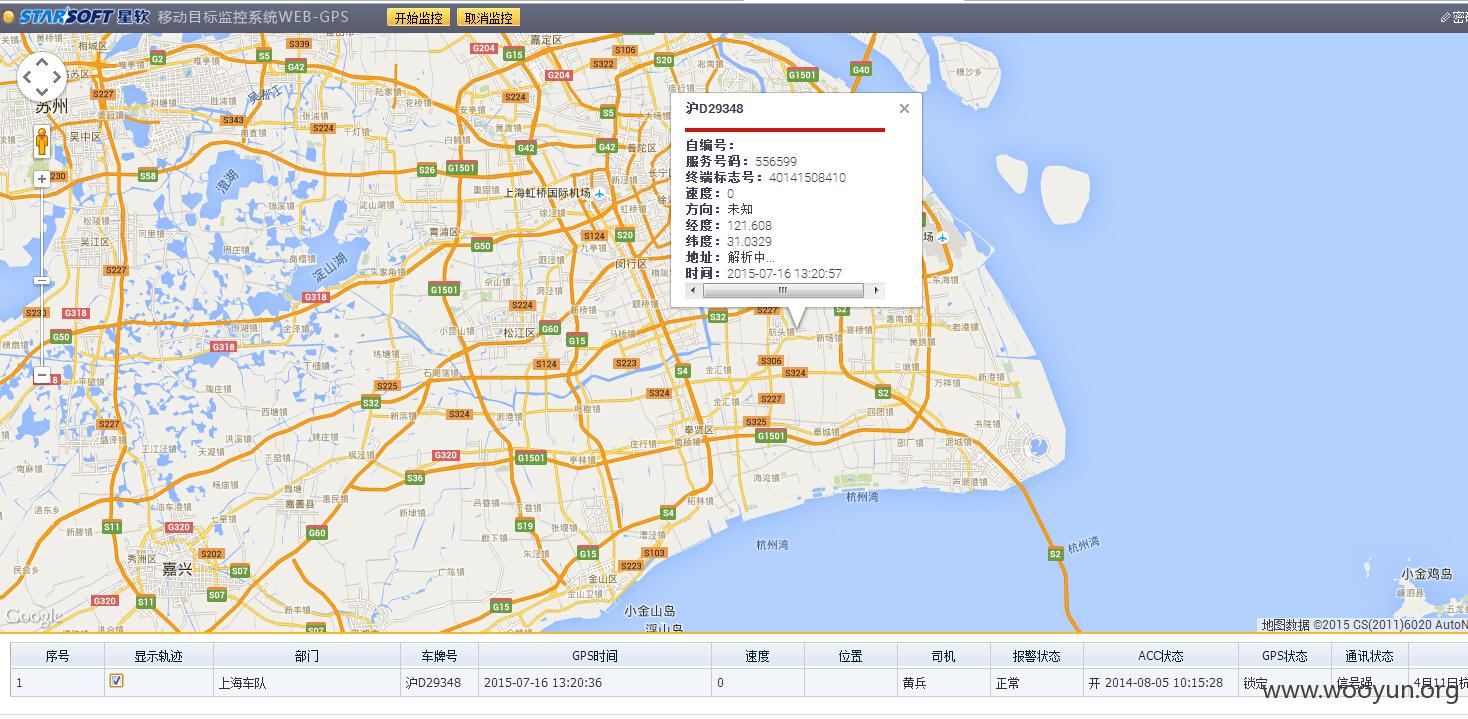Click the 显示轨迹 column header
The image size is (1468, 719).
[x=159, y=656]
